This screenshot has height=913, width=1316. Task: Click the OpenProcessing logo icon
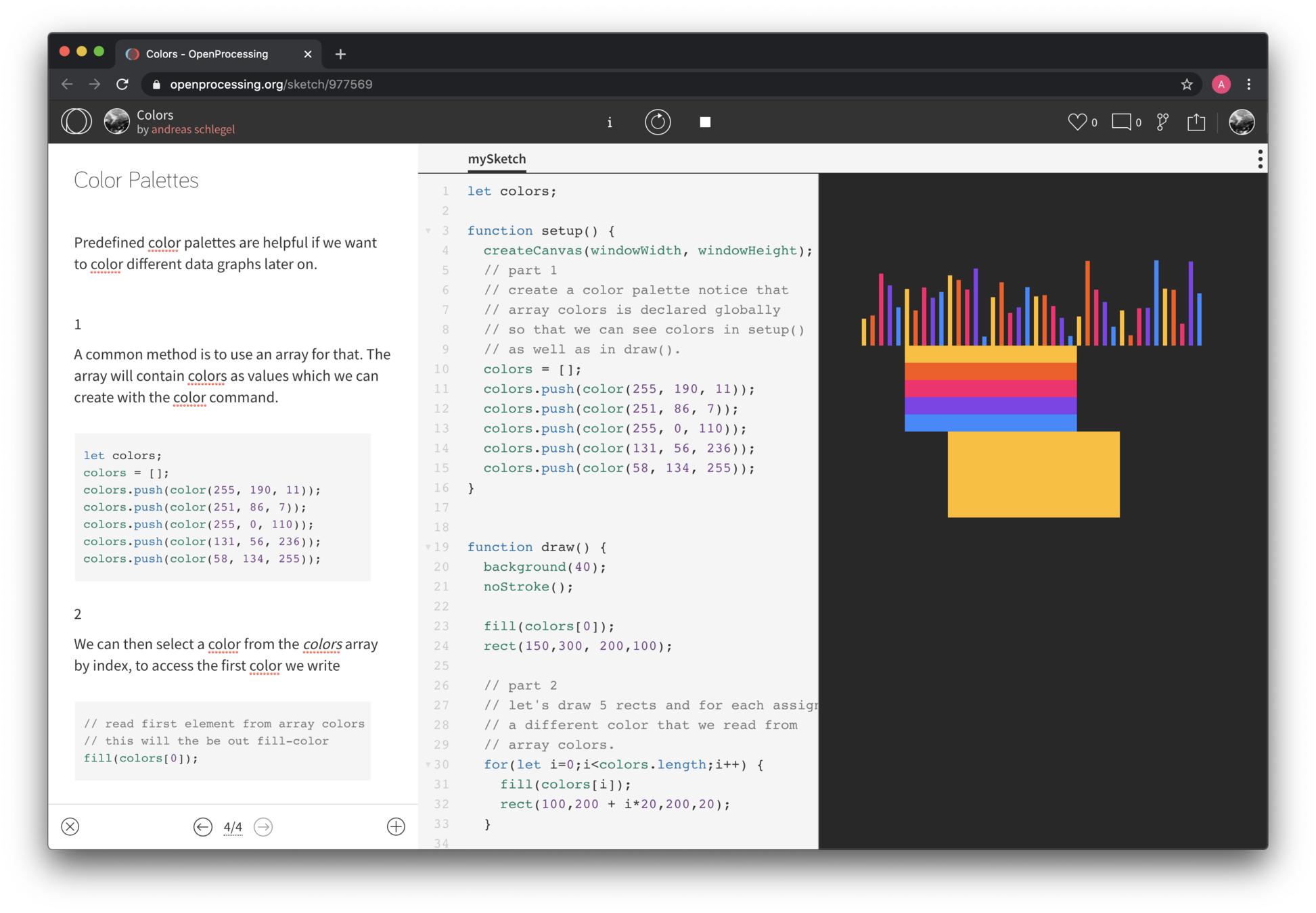click(x=76, y=122)
